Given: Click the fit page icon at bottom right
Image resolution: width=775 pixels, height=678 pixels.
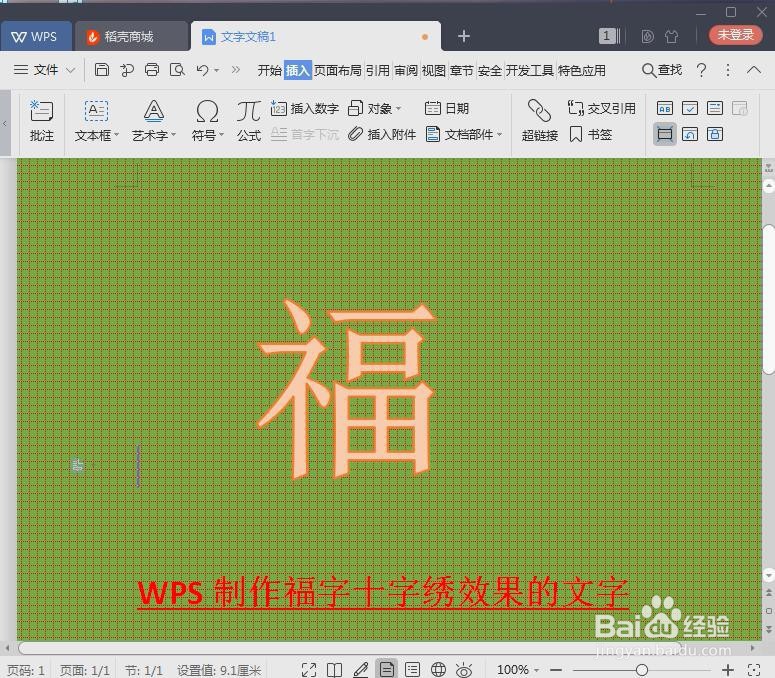Looking at the screenshot, I should tap(754, 670).
